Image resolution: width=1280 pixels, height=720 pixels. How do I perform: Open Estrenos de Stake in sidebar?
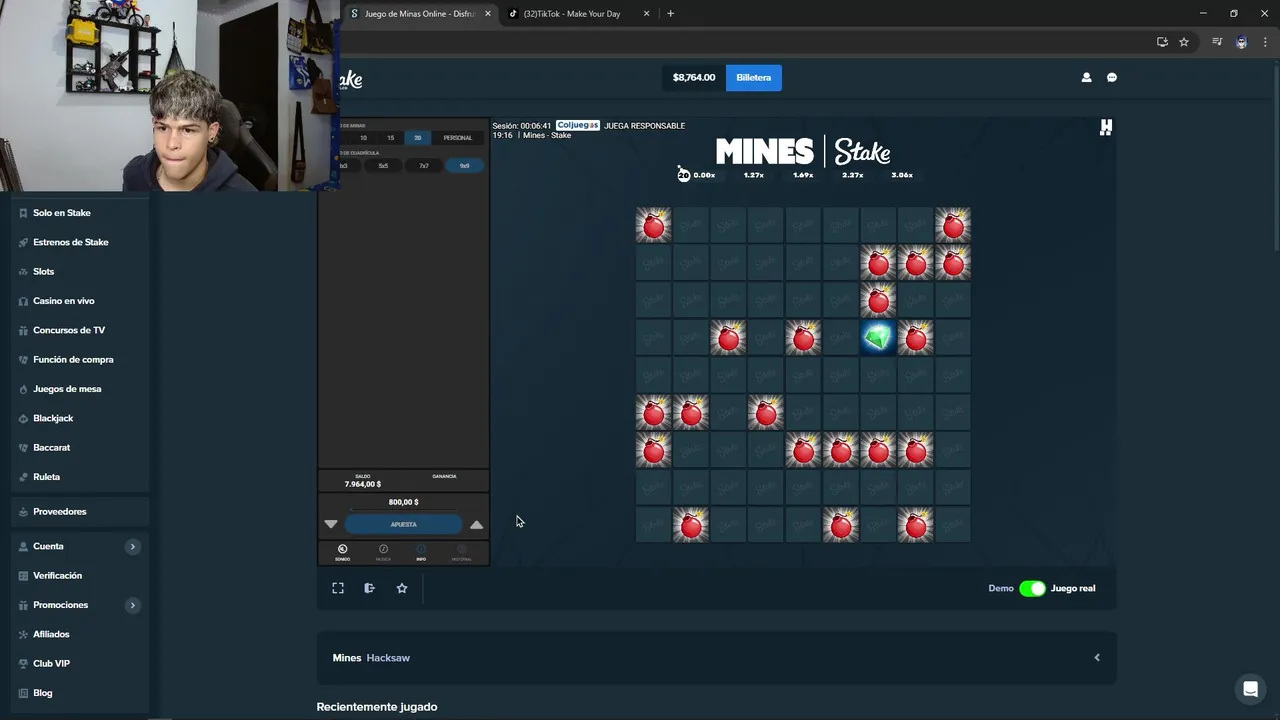tap(71, 242)
